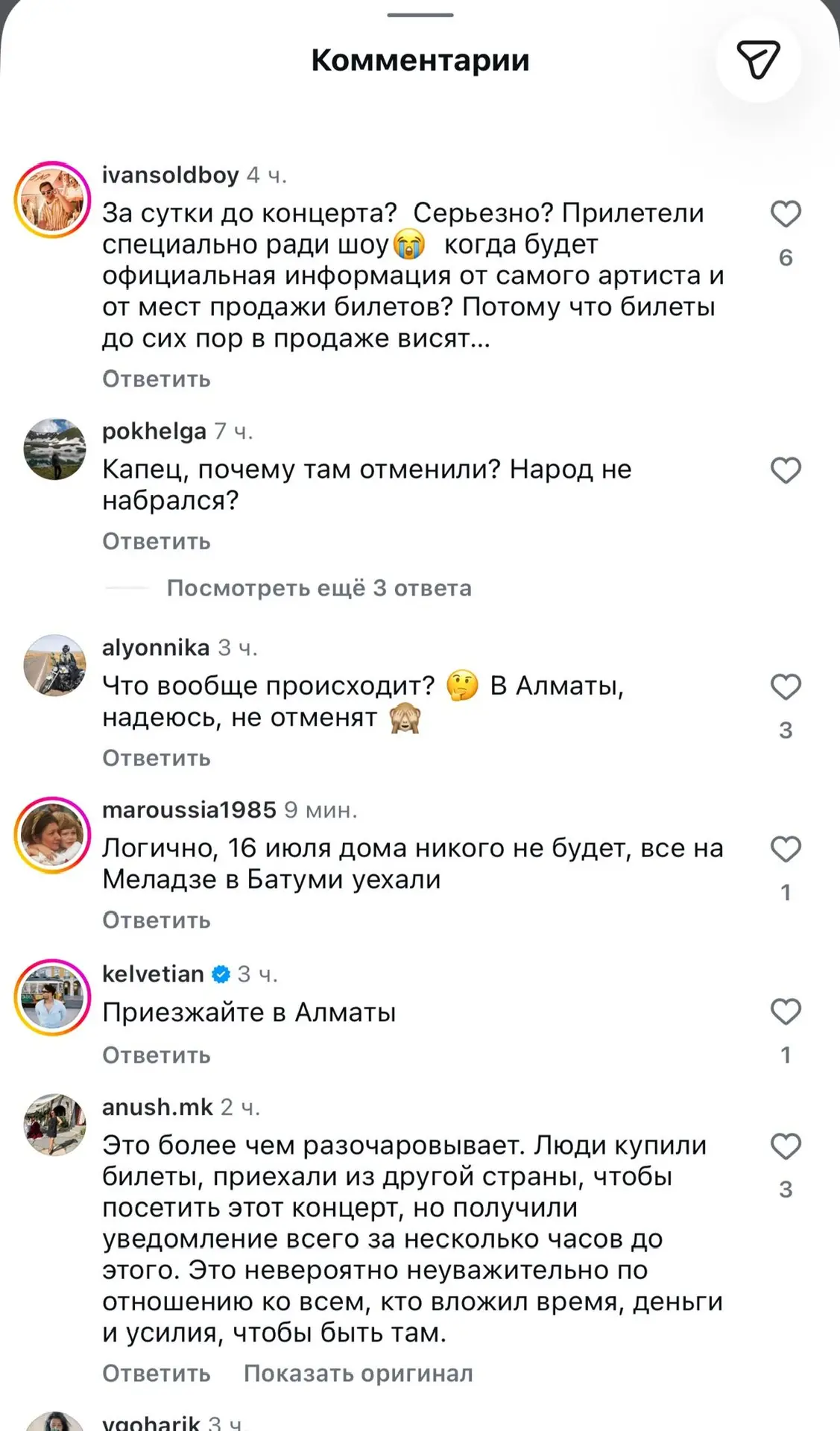Tap heart next to kelvetian's comment

(786, 1011)
